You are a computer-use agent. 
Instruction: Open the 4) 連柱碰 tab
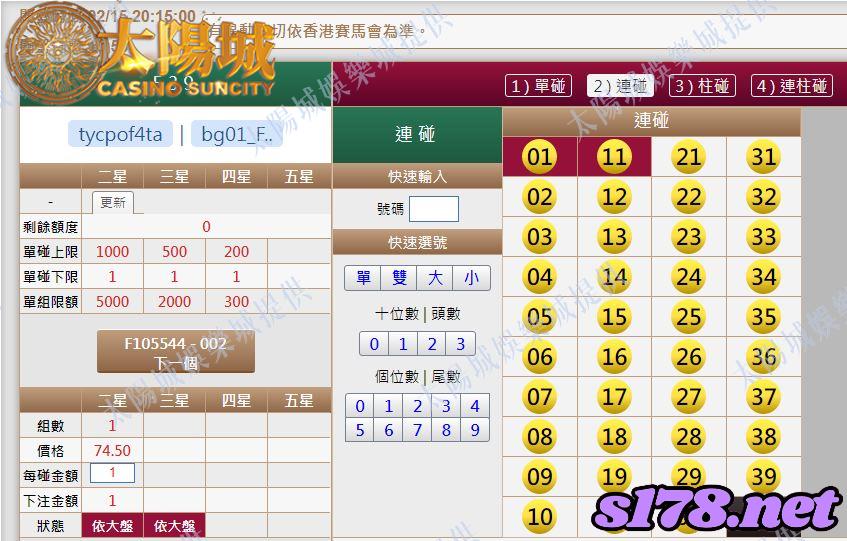[792, 86]
